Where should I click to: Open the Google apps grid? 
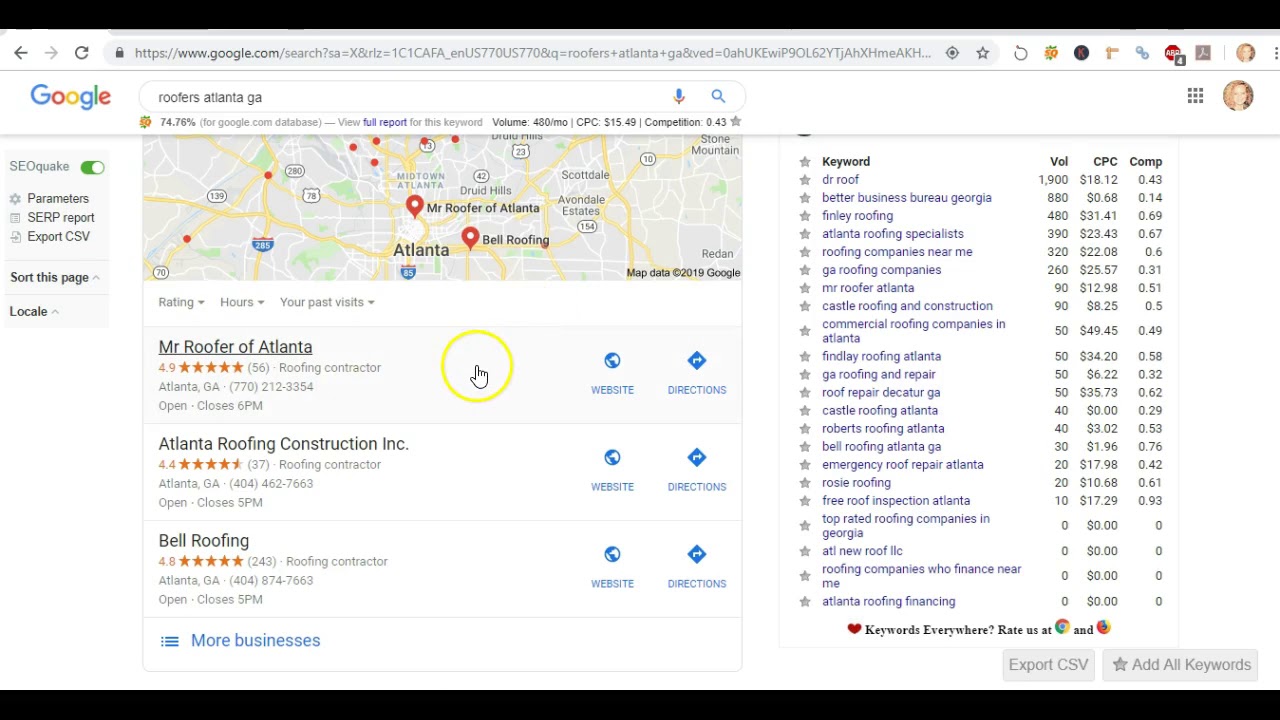pyautogui.click(x=1195, y=96)
